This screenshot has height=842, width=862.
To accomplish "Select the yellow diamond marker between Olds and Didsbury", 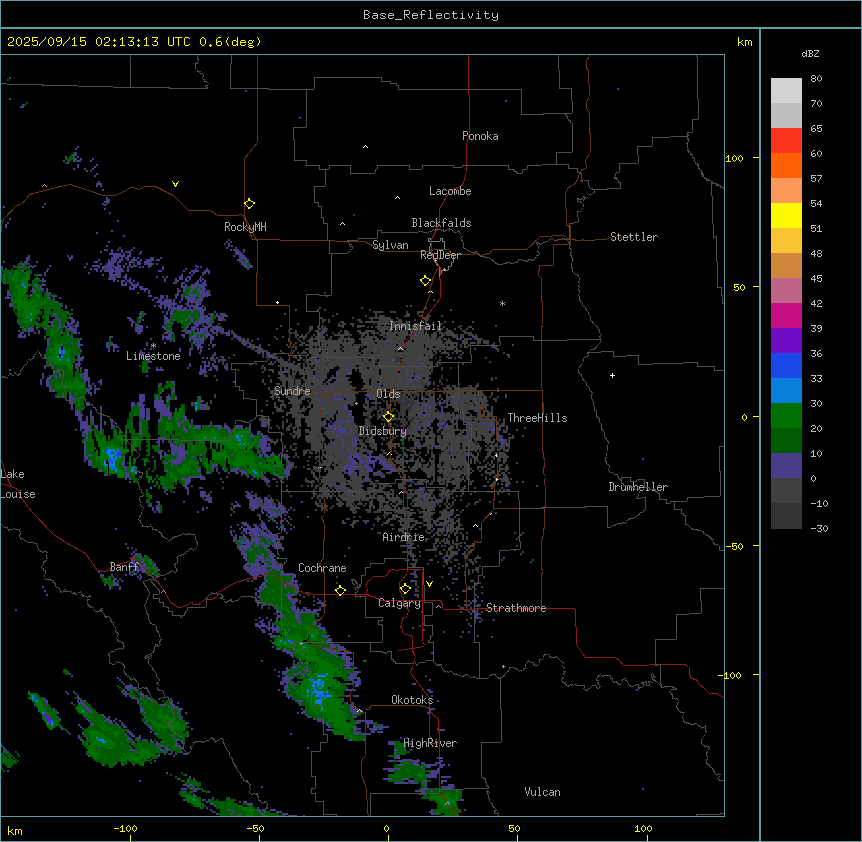I will [389, 417].
